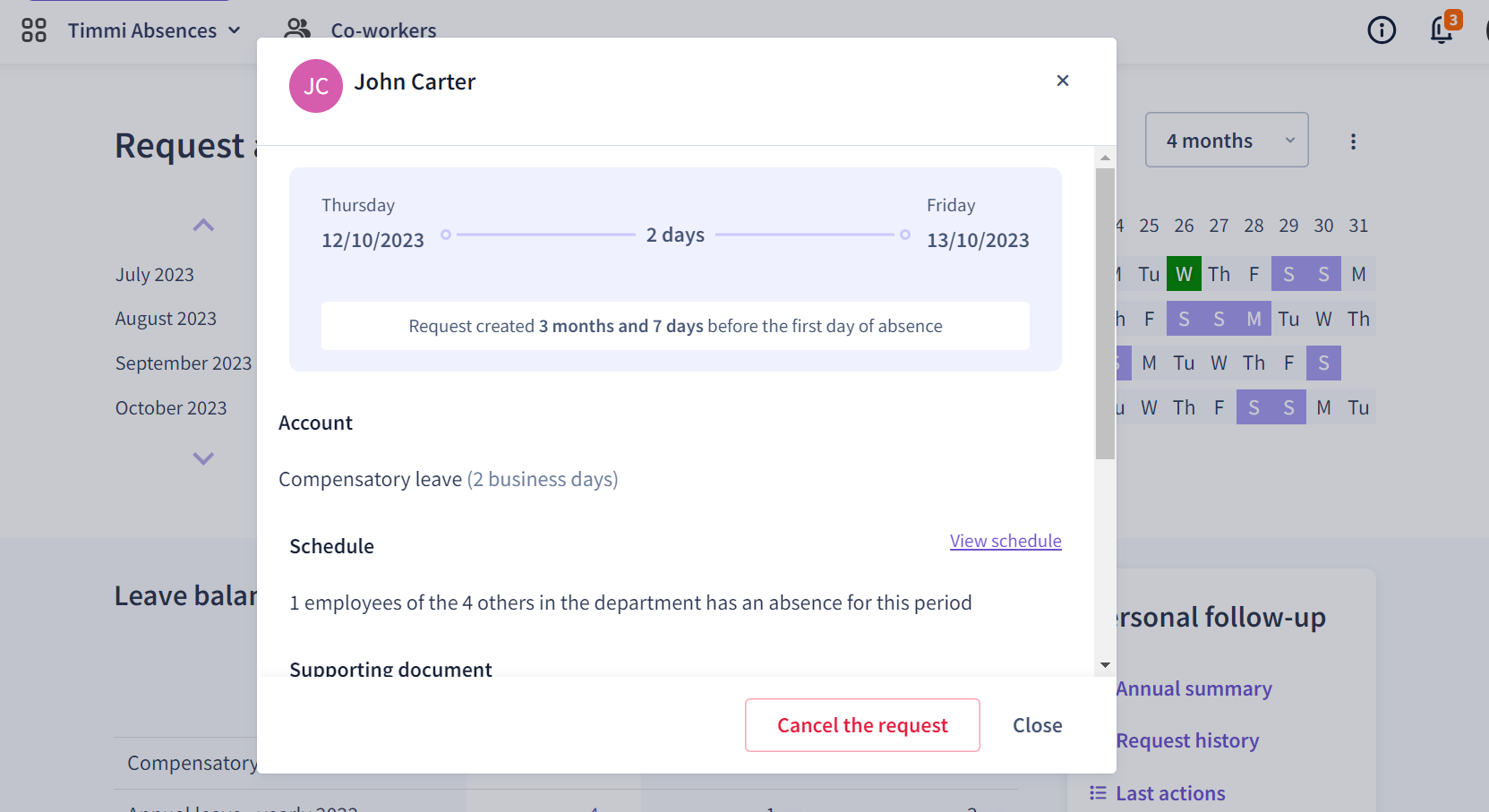Select the highlighted green Wednesday calendar cell
The image size is (1489, 812).
(x=1184, y=274)
